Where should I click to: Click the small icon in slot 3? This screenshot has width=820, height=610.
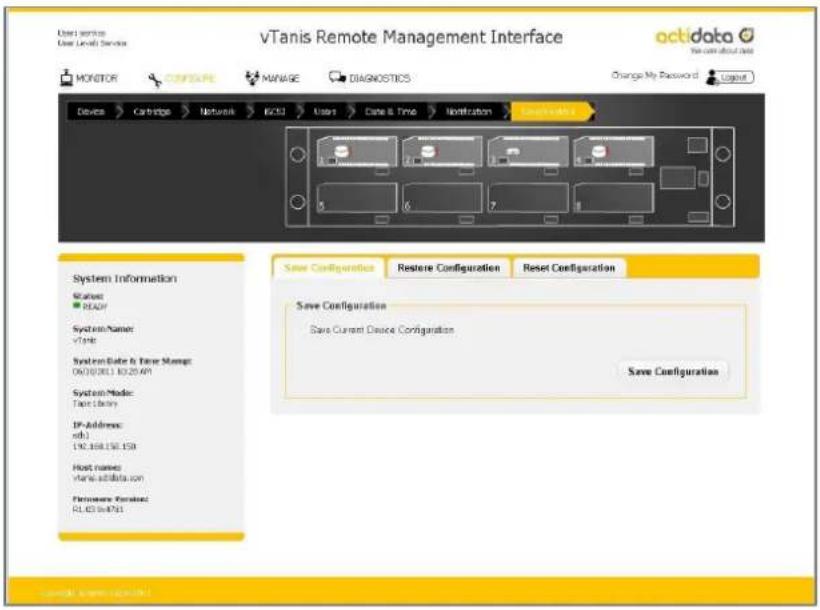[x=513, y=152]
